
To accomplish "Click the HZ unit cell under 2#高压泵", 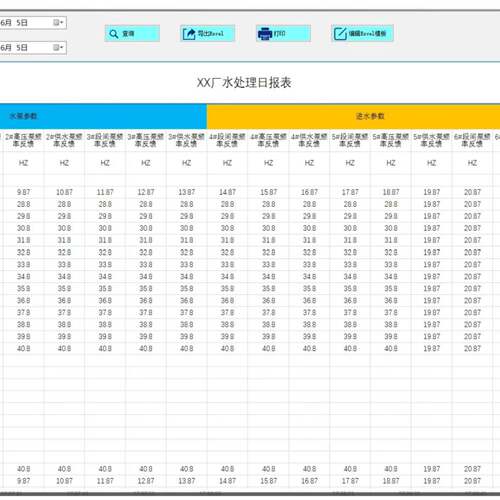I will pos(23,163).
